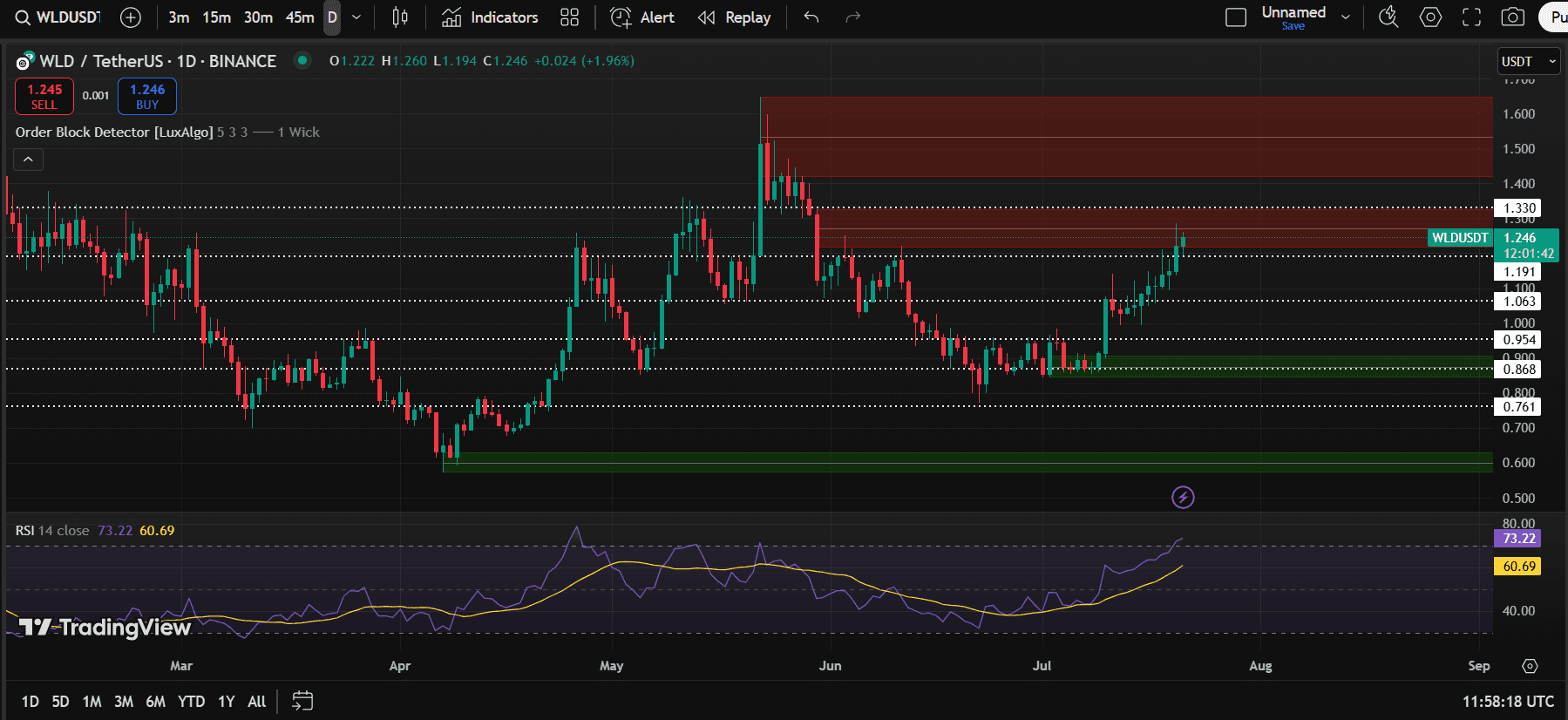Collapse the indicator legend arrow
1568x720 pixels.
[x=28, y=160]
